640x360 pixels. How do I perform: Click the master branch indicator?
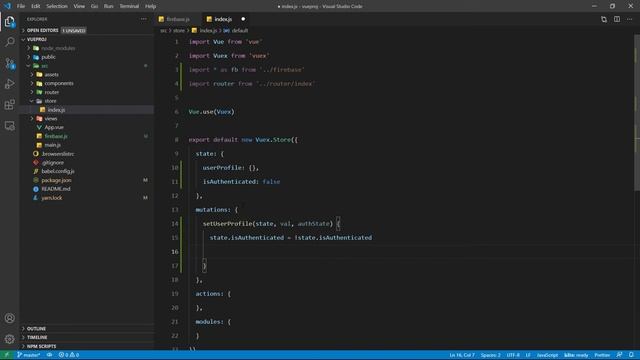tap(29, 355)
